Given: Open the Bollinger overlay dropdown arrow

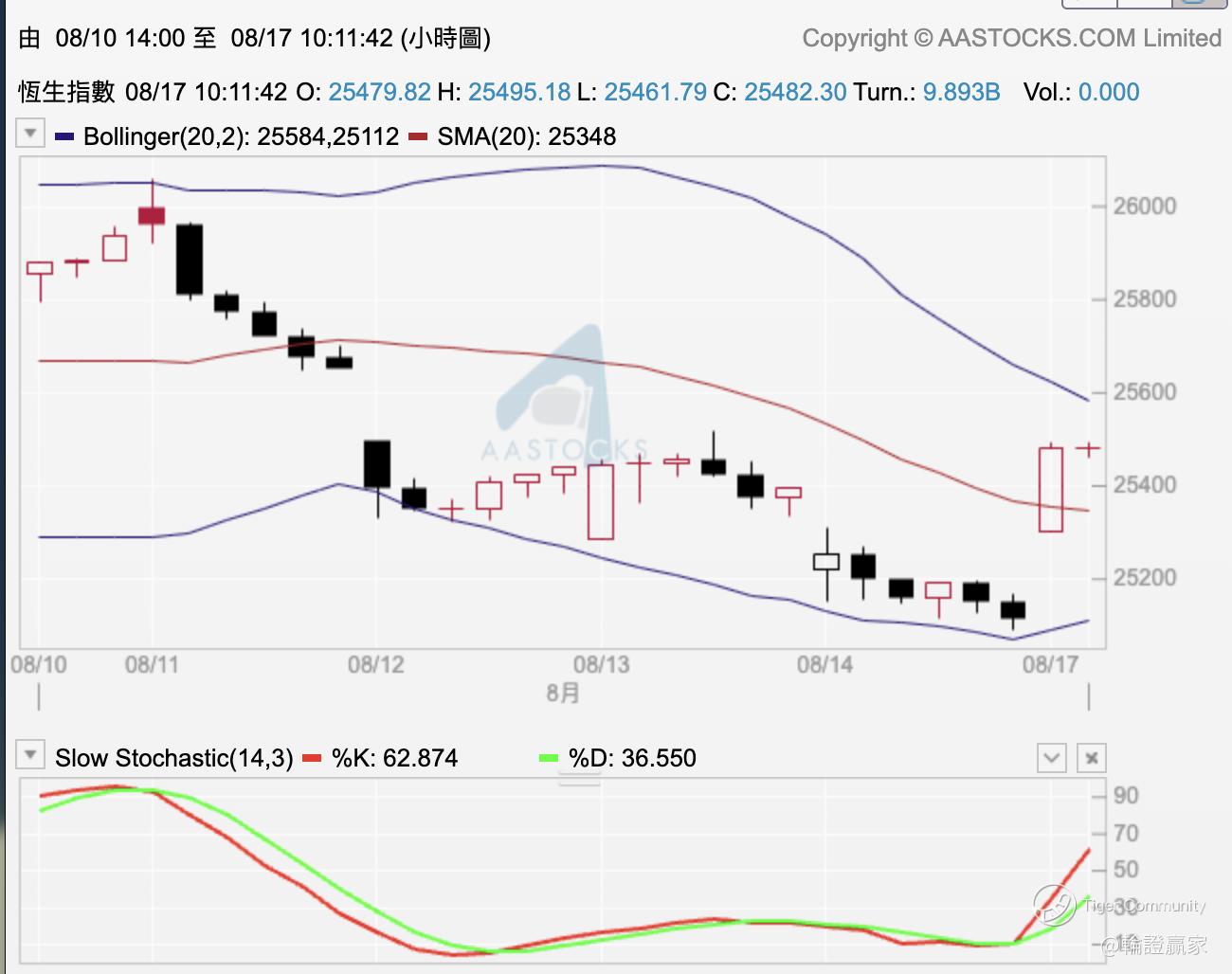Looking at the screenshot, I should [x=30, y=134].
